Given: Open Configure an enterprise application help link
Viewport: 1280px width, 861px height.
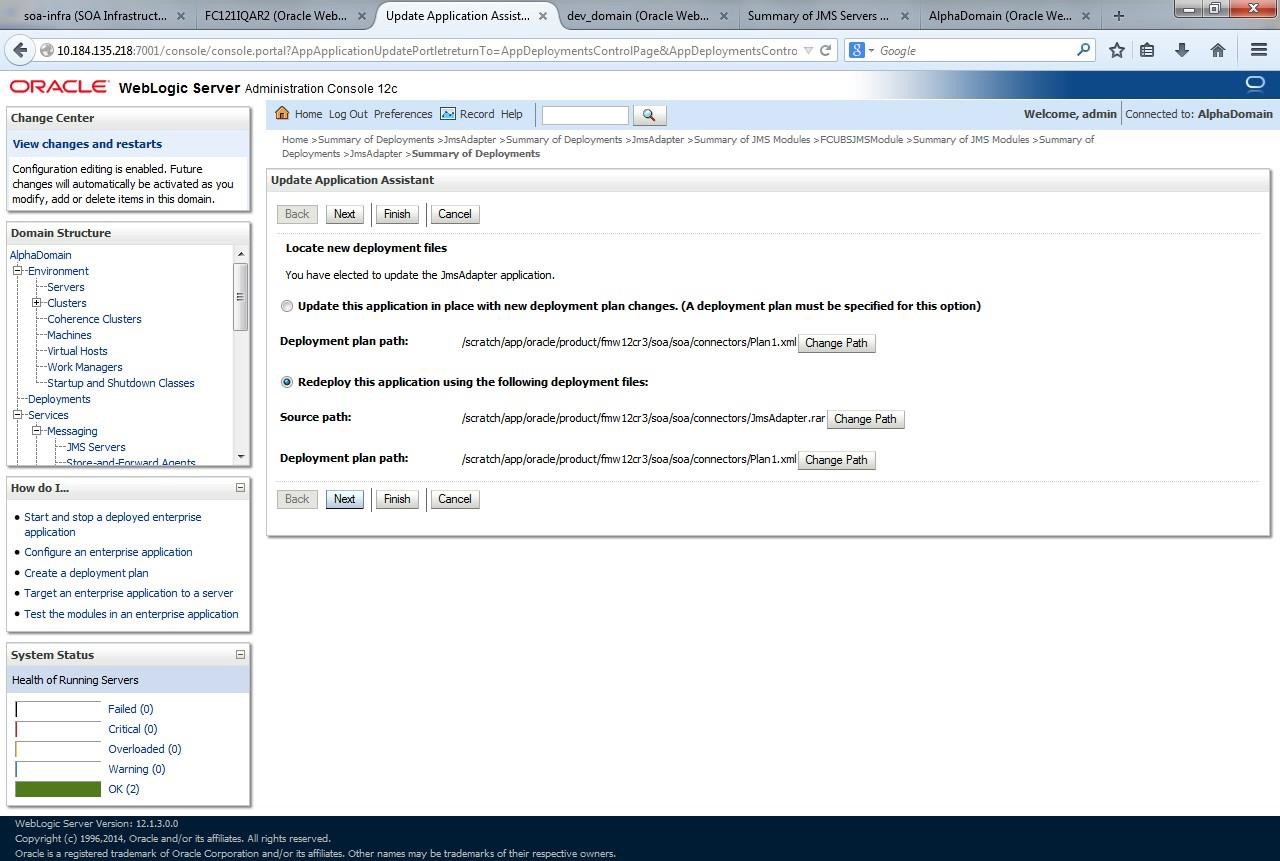Looking at the screenshot, I should click(108, 552).
